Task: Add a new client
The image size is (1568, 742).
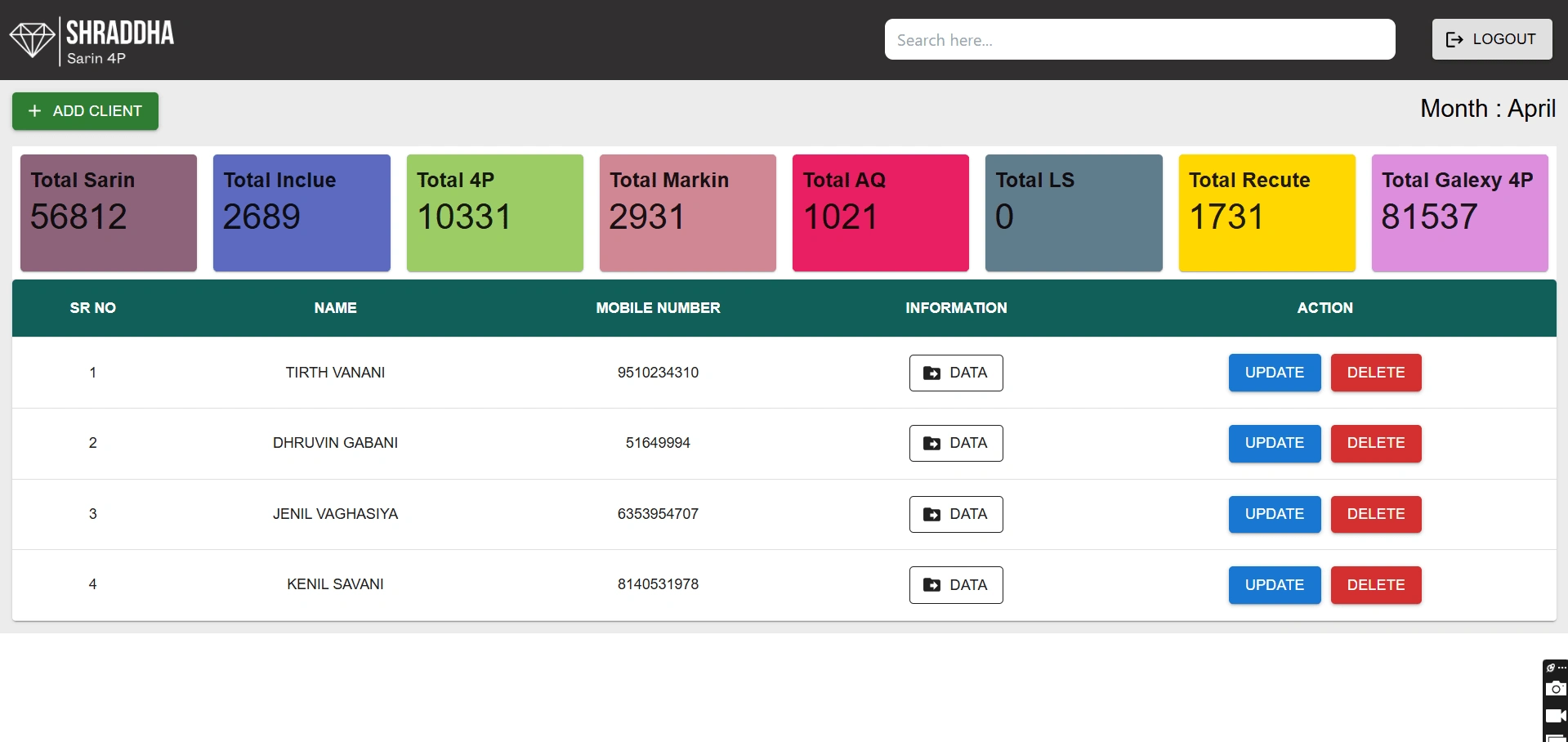Action: [85, 111]
